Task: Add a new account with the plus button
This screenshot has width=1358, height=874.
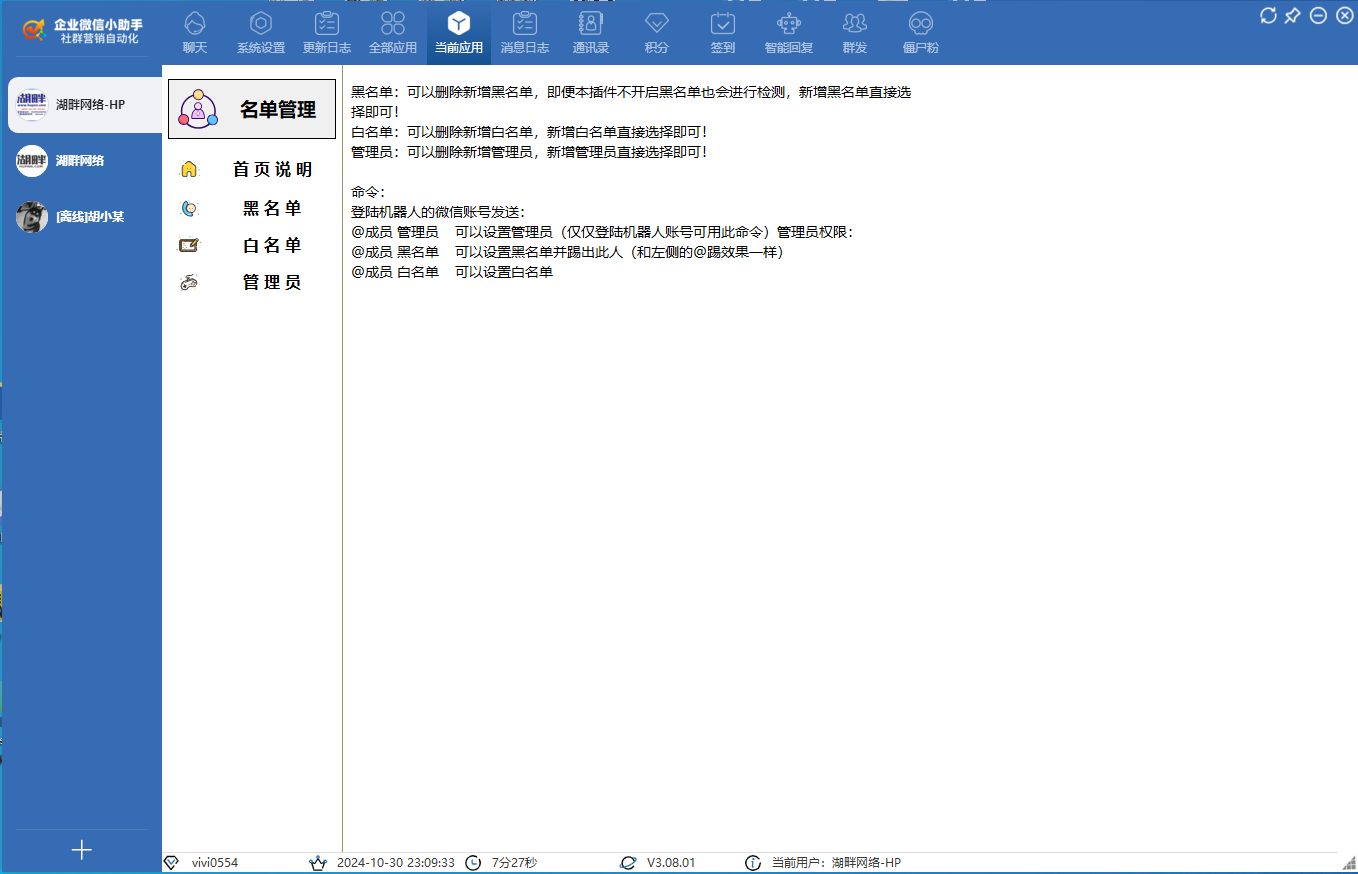Action: coord(80,850)
